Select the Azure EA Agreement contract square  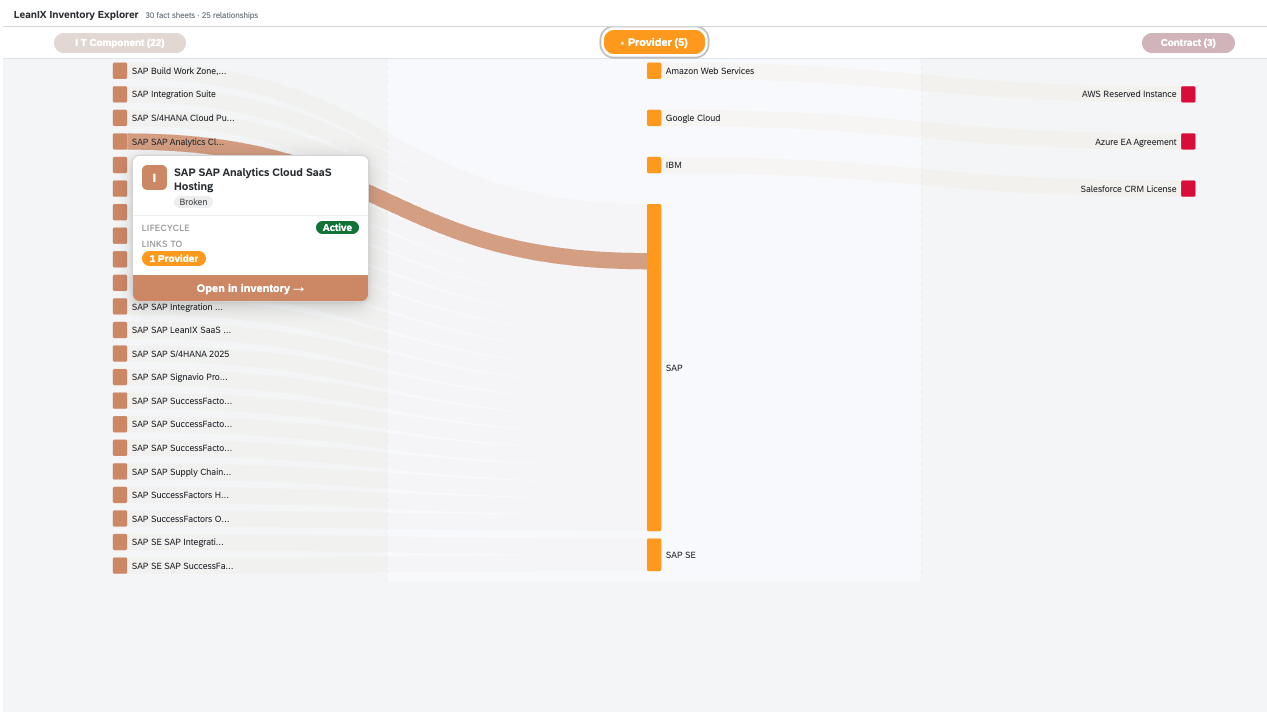1188,142
